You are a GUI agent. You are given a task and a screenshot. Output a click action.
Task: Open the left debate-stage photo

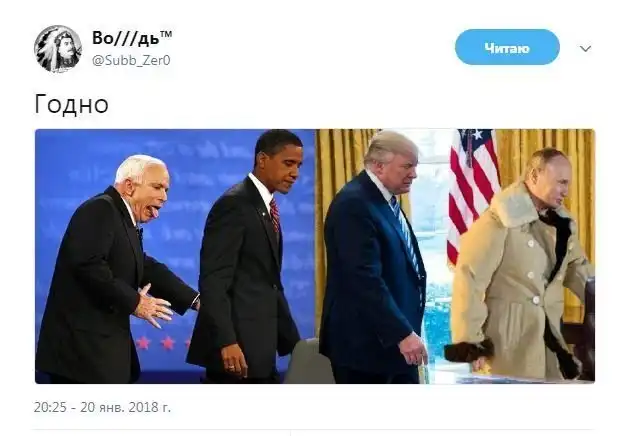pos(175,256)
